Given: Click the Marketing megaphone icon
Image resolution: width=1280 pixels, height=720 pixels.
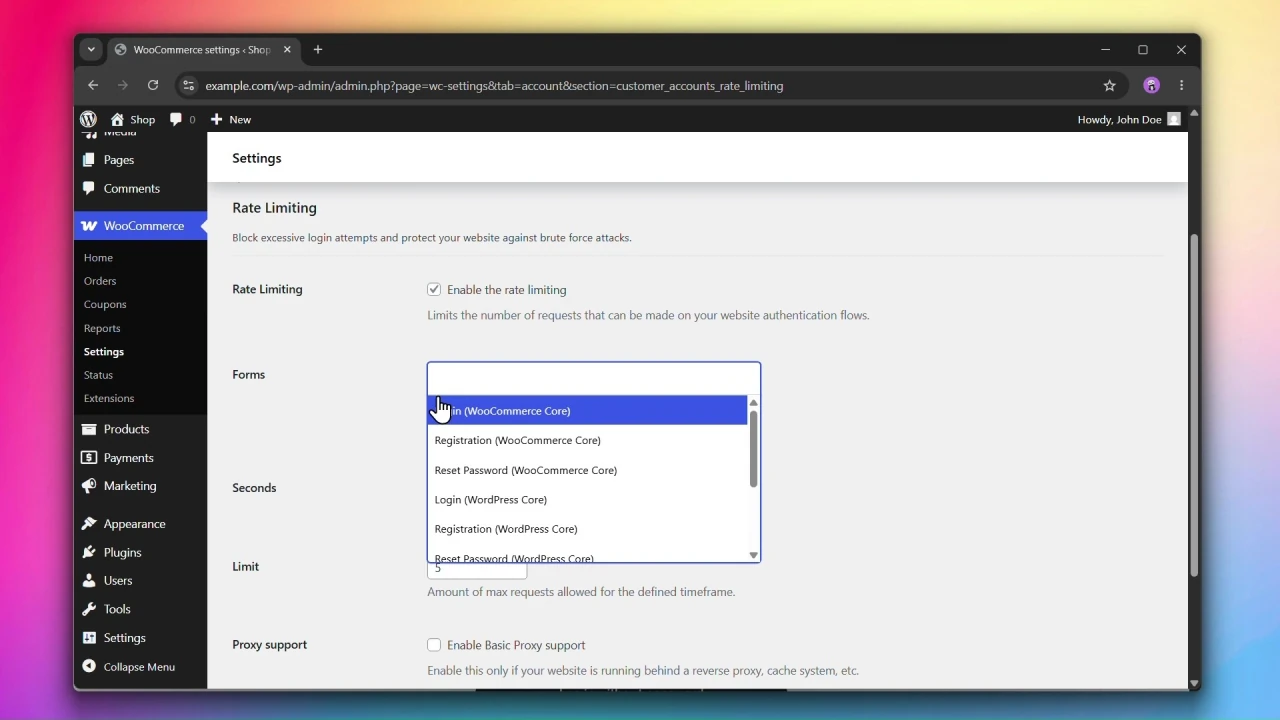Looking at the screenshot, I should coord(89,487).
